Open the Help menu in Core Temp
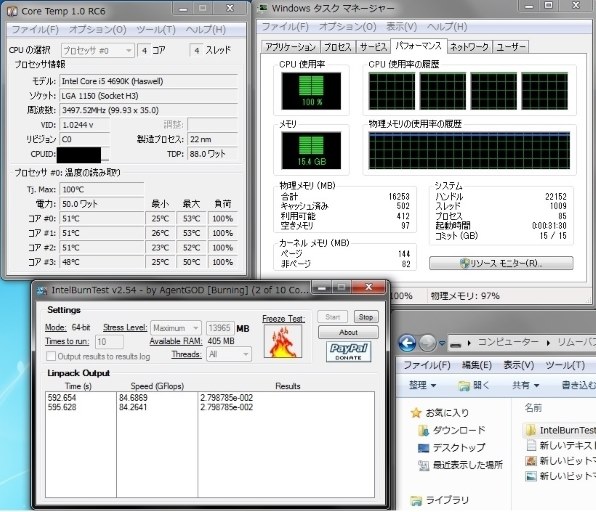This screenshot has height=512, width=596. coord(206,30)
